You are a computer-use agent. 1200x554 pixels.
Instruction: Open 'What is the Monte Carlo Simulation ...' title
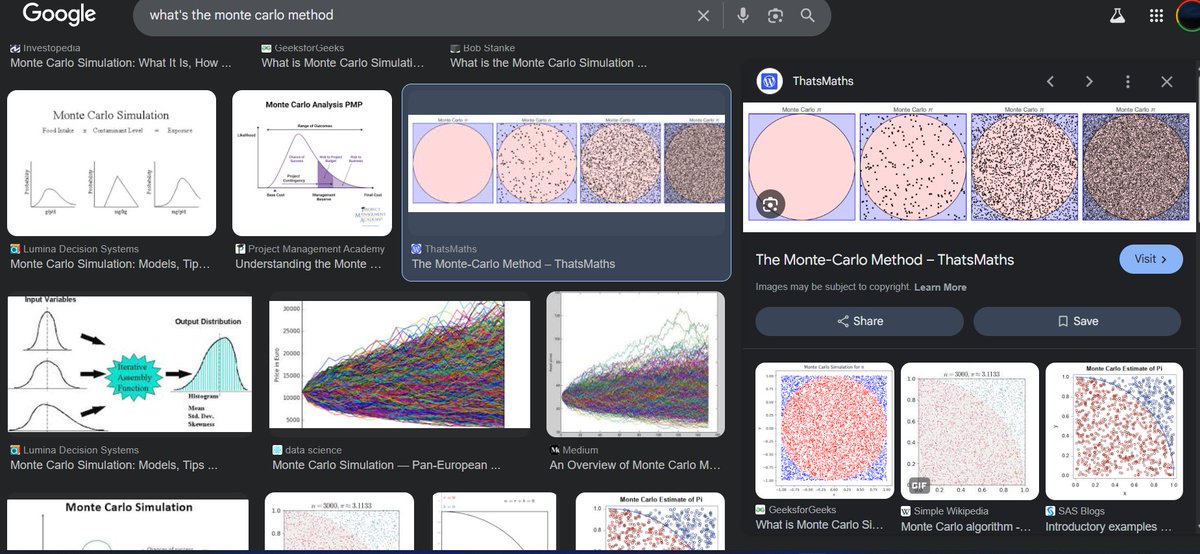tap(548, 62)
